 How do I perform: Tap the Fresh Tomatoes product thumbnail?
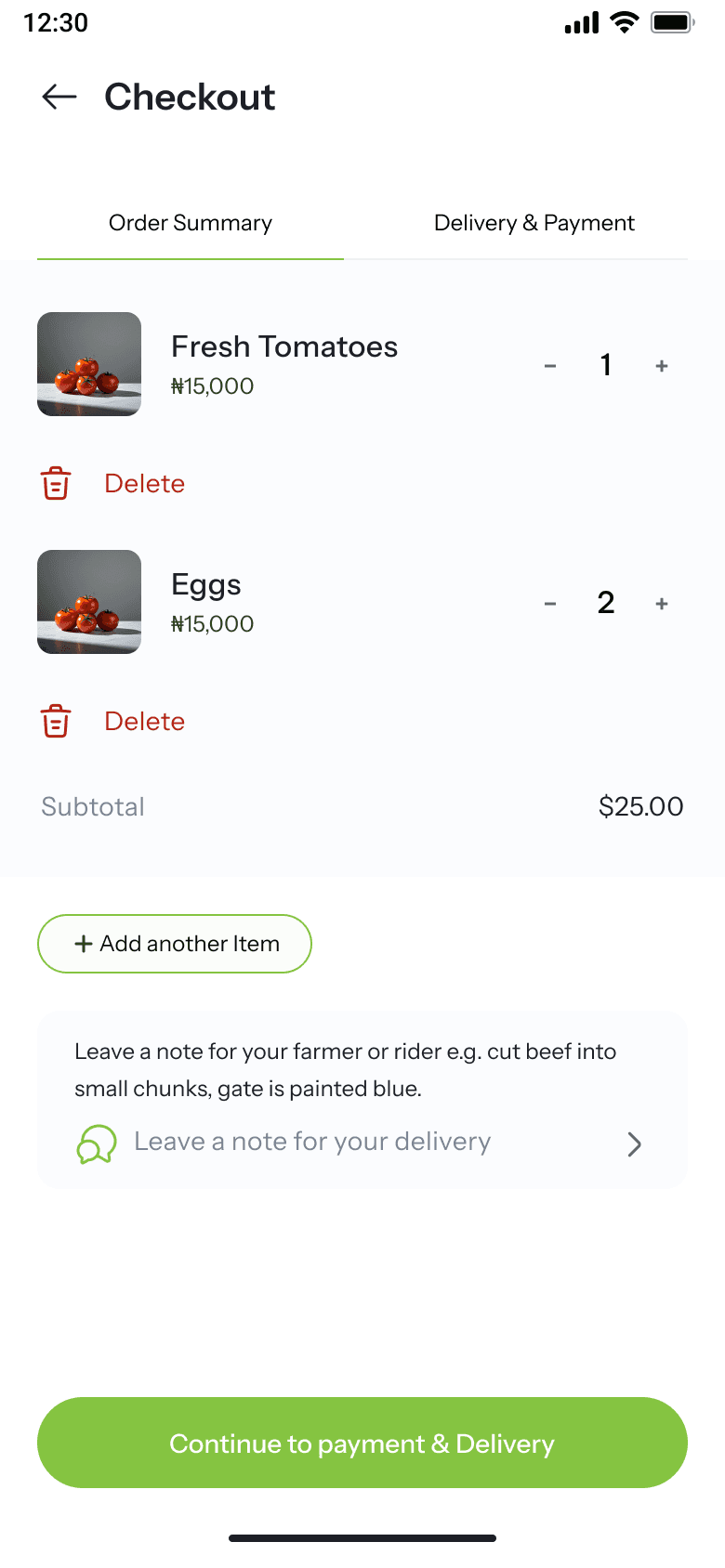pos(89,364)
